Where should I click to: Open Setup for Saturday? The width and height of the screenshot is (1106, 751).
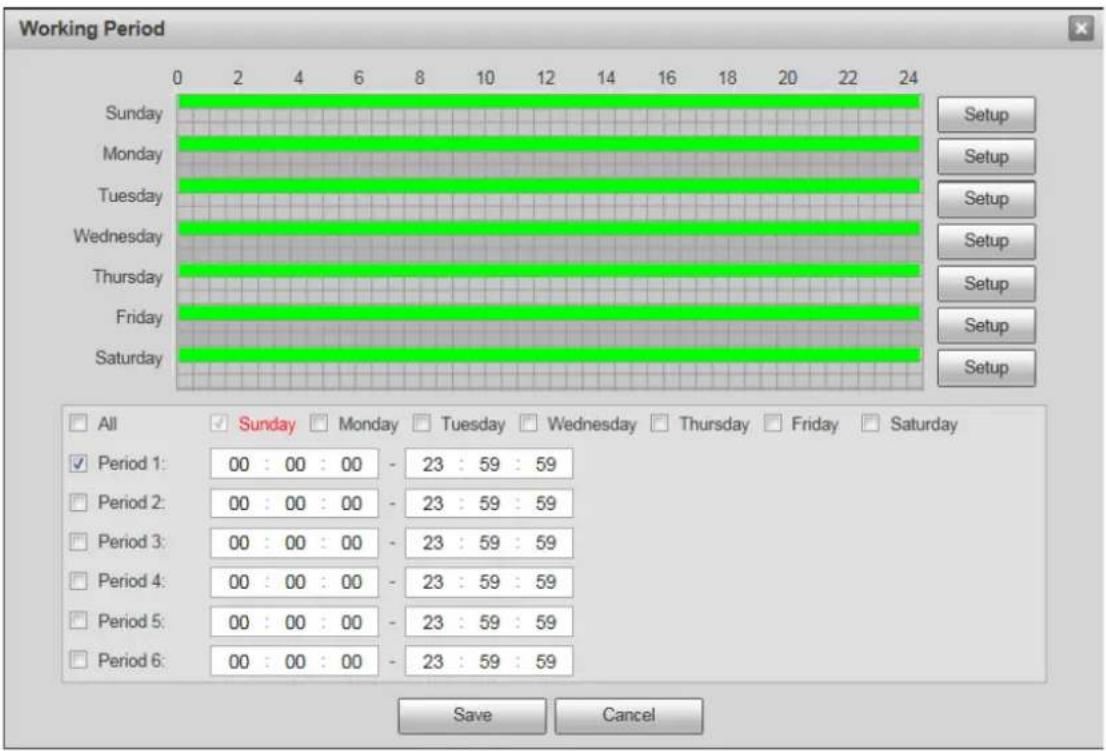tap(986, 368)
